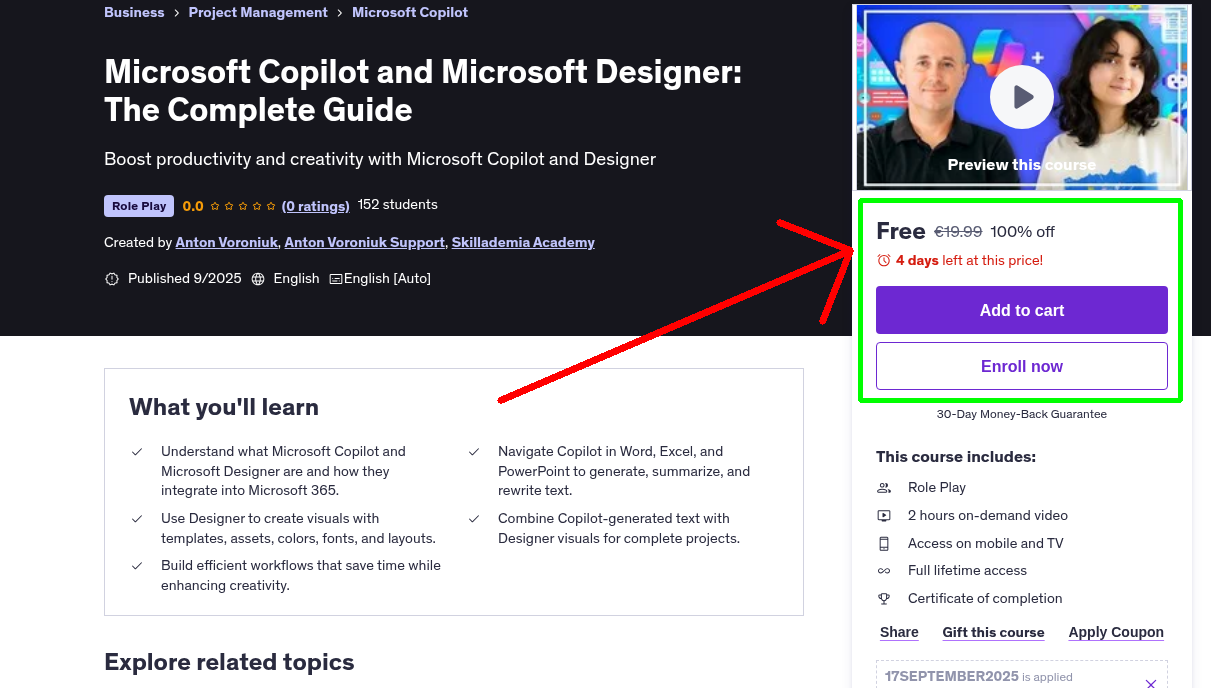
Task: Click the Role Play icon in course includes
Action: click(x=884, y=488)
